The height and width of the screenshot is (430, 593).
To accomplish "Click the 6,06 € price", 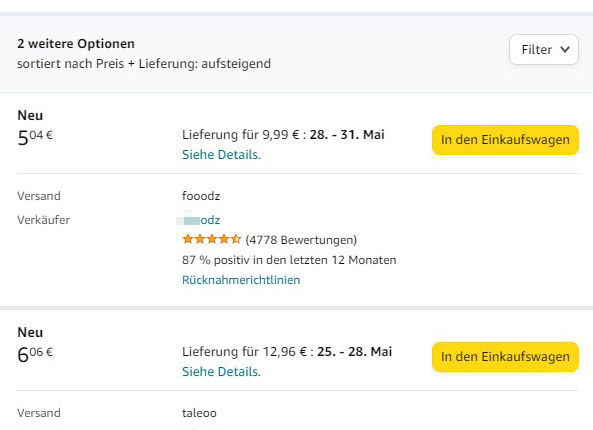I will tap(35, 355).
